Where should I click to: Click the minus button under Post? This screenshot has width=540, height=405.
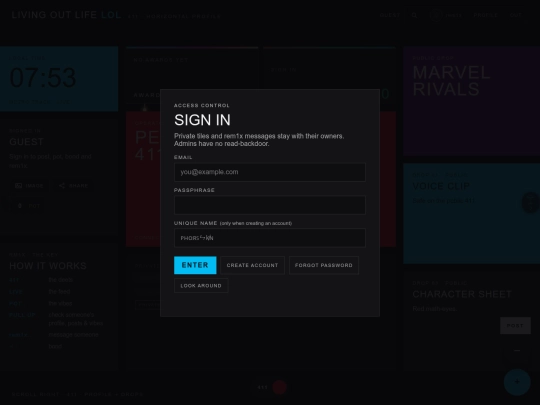(x=517, y=351)
